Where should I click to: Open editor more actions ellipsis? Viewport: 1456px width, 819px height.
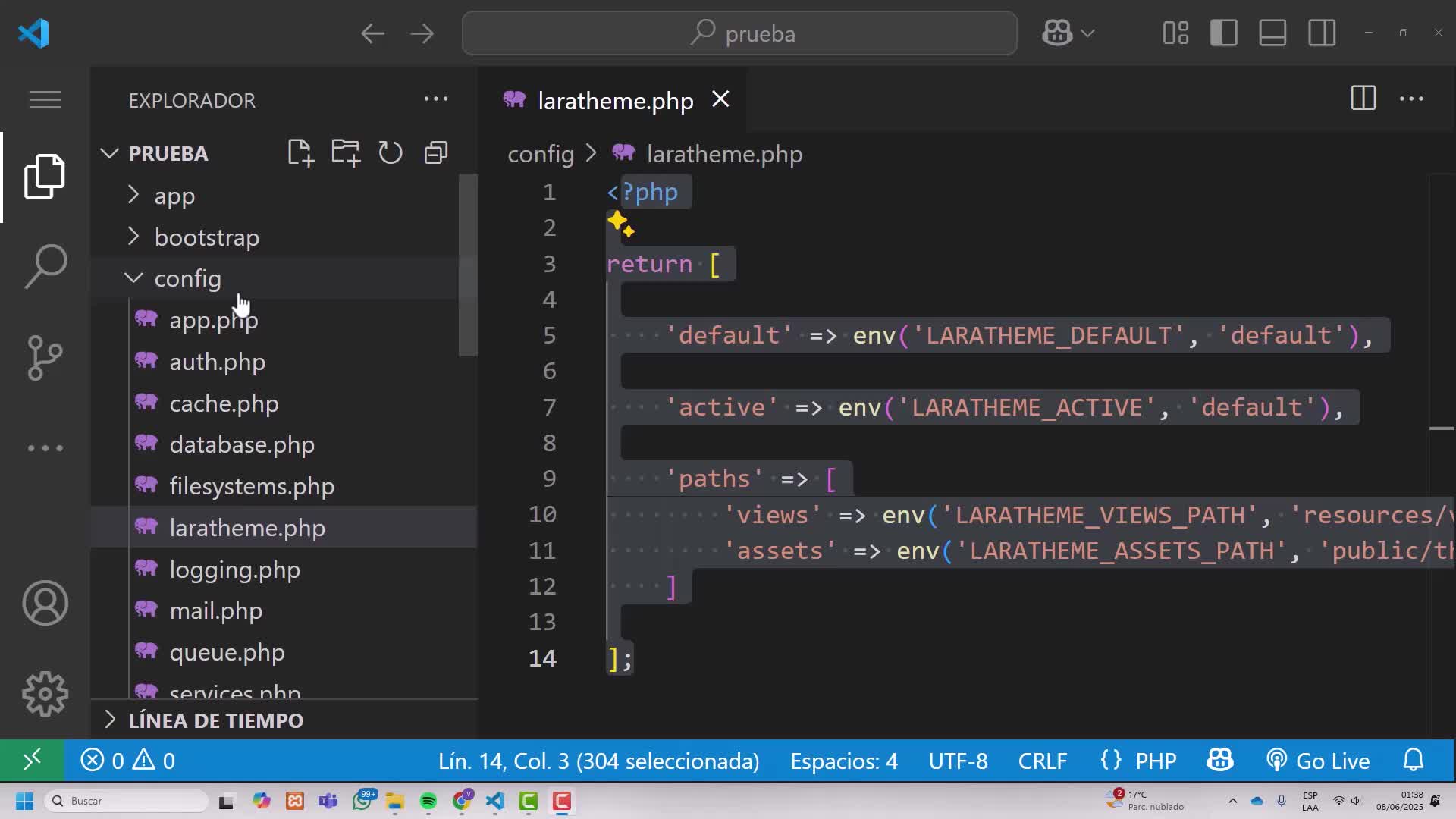(1411, 99)
